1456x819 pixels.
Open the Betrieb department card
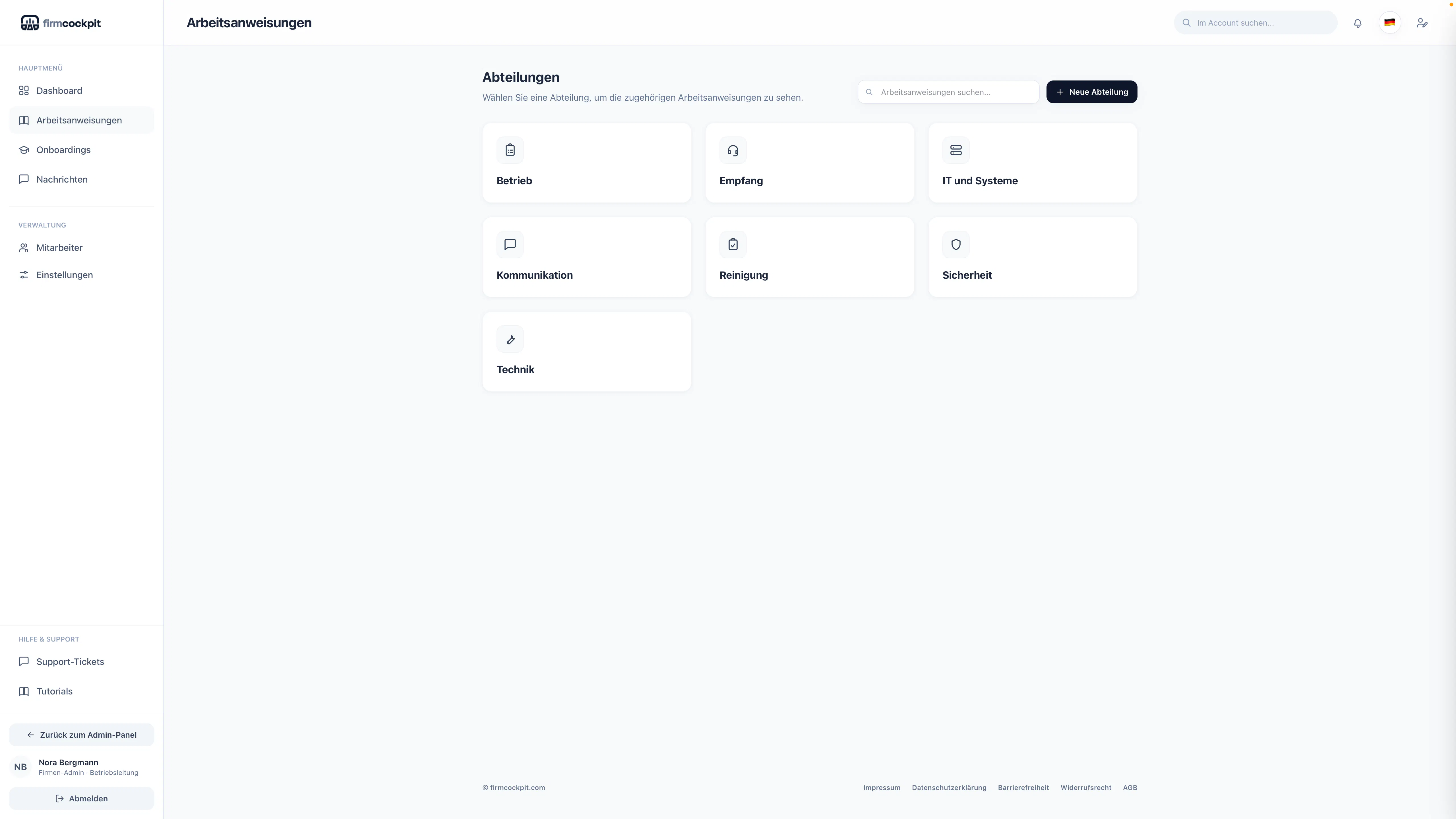click(587, 163)
